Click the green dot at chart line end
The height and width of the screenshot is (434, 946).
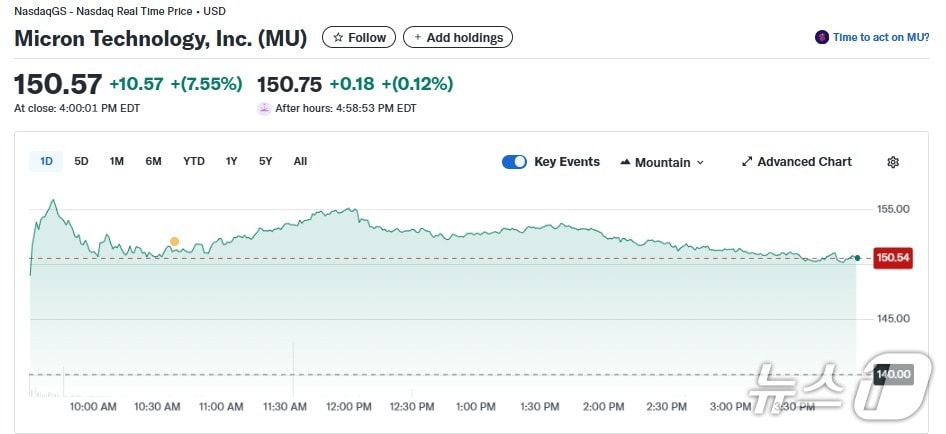tap(857, 258)
